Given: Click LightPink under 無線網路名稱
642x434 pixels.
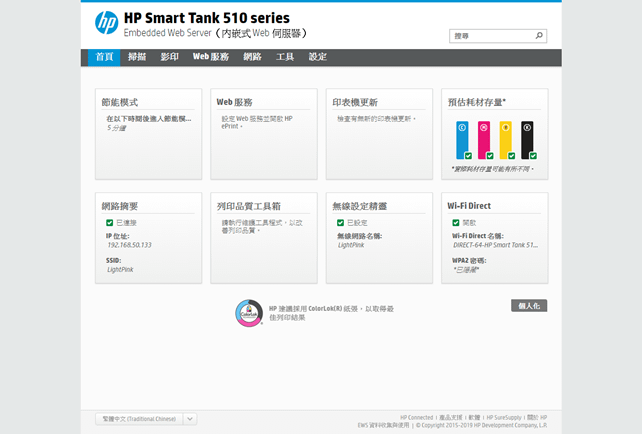Looking at the screenshot, I should 351,245.
